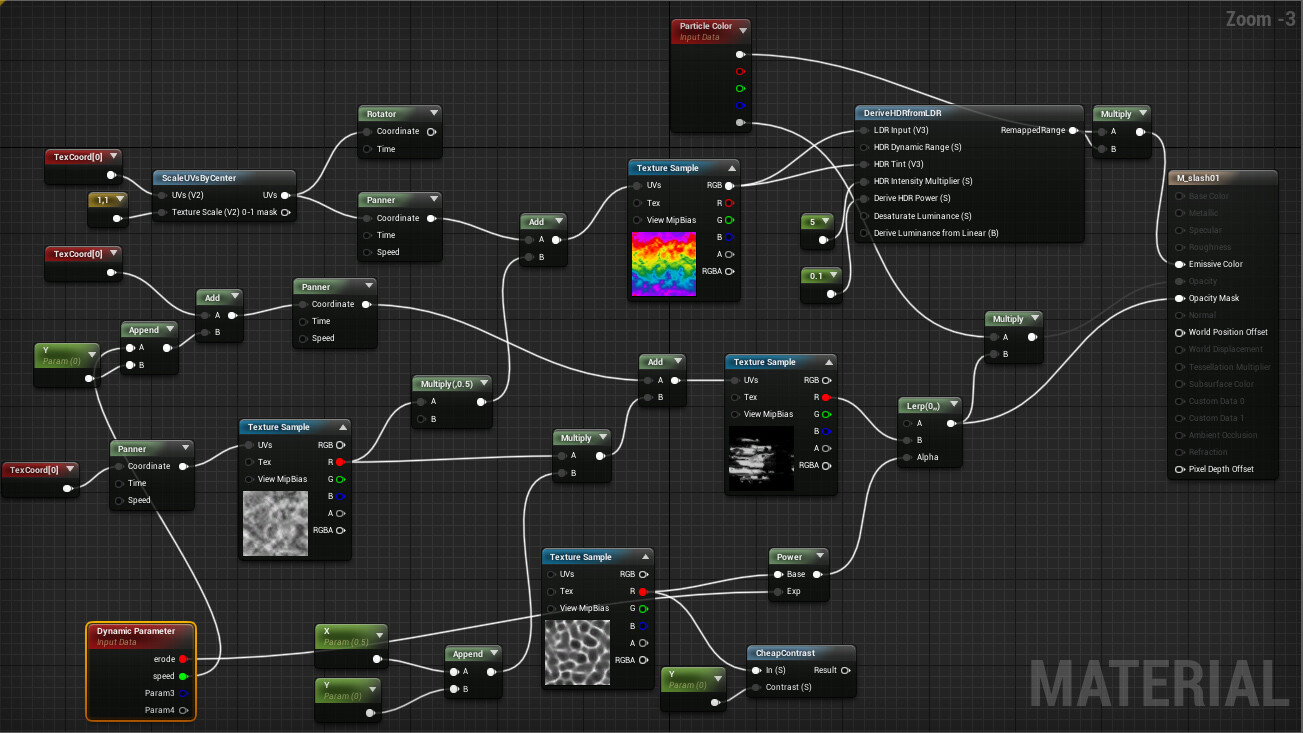Click the World Position Offset pin on M_slash01
The image size is (1303, 733).
1178,332
